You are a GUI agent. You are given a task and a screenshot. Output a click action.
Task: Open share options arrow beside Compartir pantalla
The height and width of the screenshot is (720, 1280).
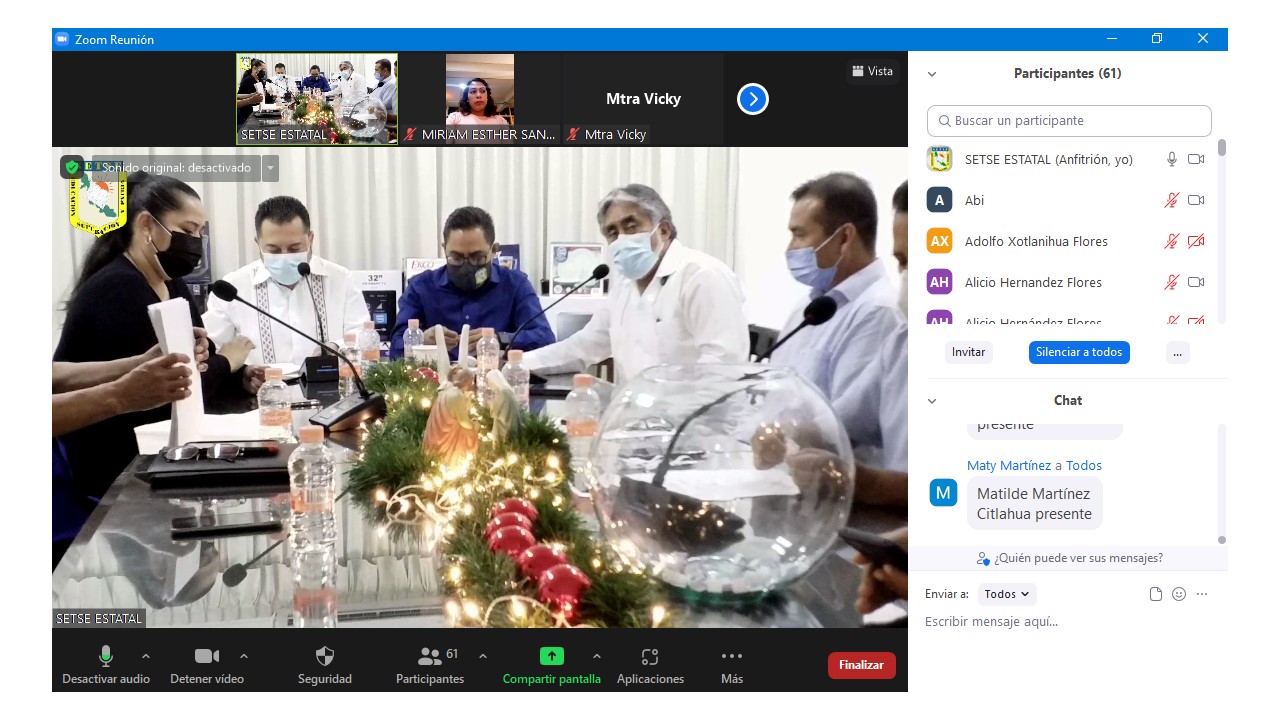[597, 656]
